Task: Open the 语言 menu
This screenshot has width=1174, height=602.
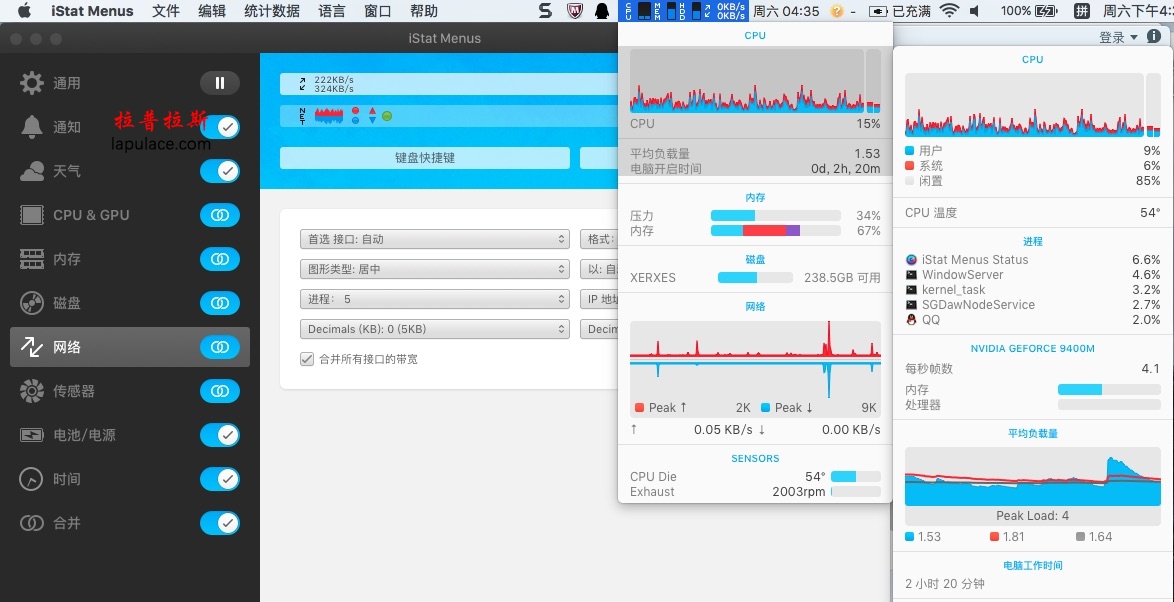Action: 332,11
